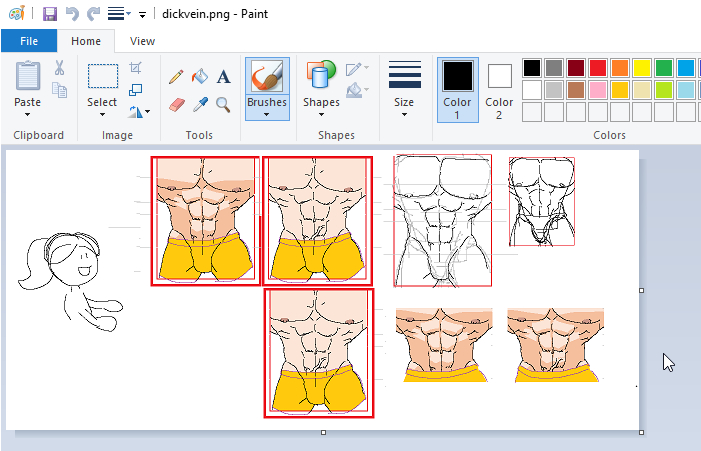Toggle Color 2 as active color
This screenshot has width=701, height=451.
[499, 88]
